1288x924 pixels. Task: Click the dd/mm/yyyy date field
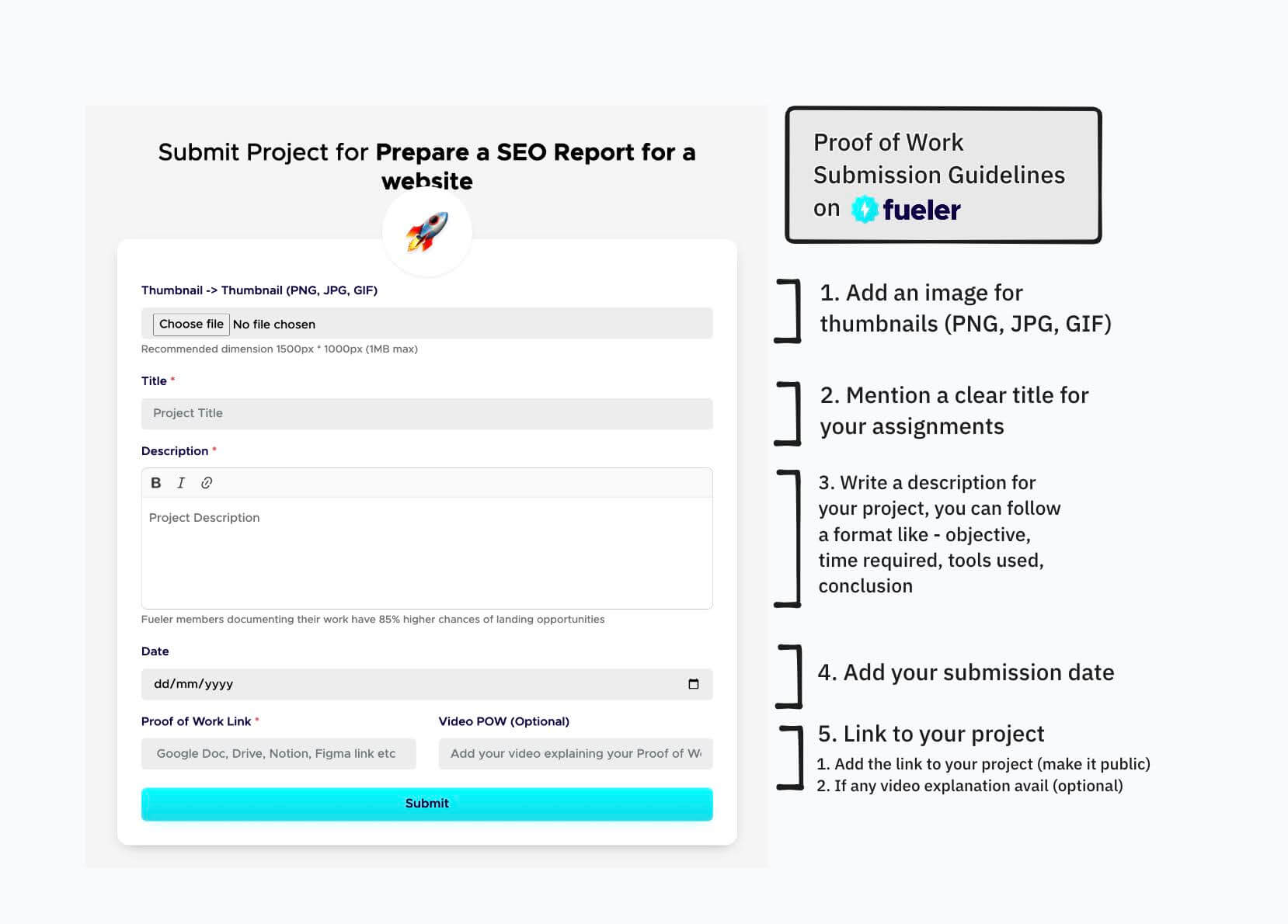(x=412, y=684)
